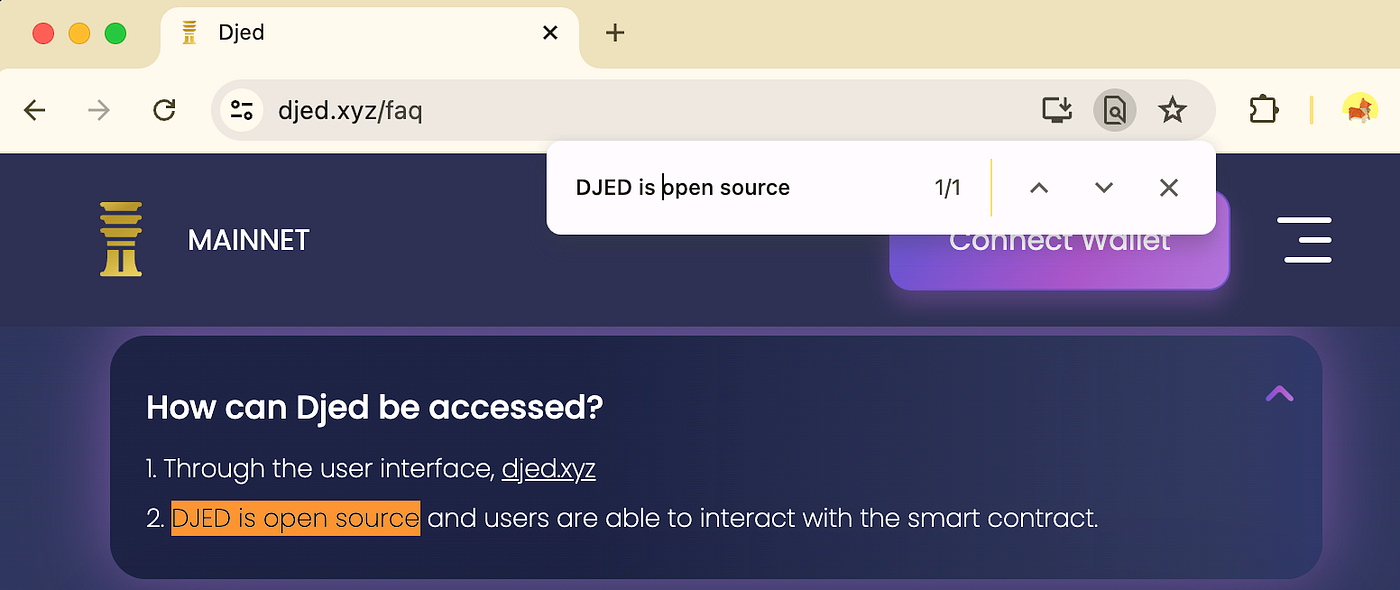This screenshot has height=590, width=1400.
Task: Reload the djed.xyz page
Action: point(164,110)
